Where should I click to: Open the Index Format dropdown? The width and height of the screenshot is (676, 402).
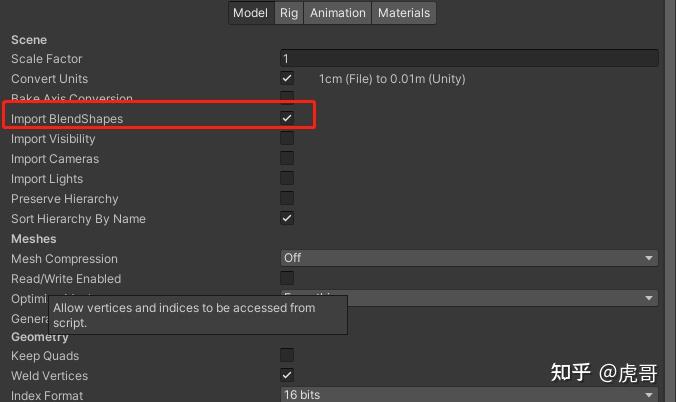pos(468,395)
